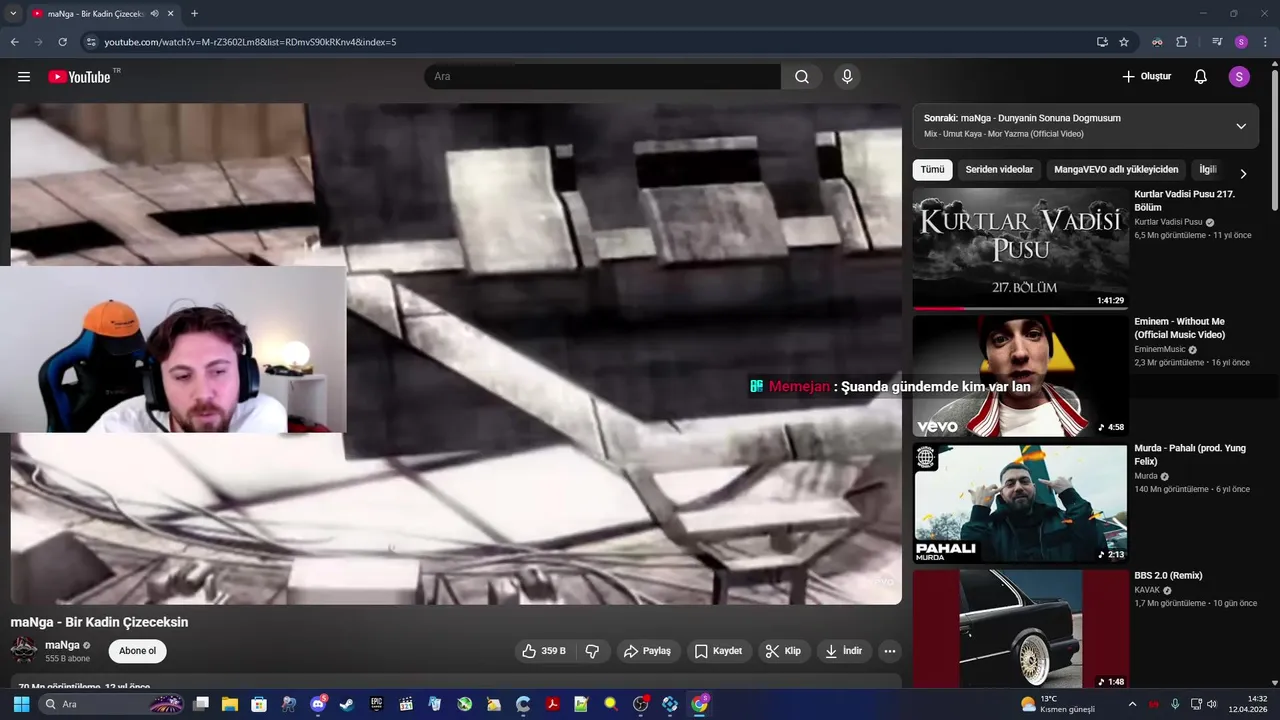This screenshot has height=720, width=1280.
Task: Open more actions for the video
Action: [x=889, y=651]
